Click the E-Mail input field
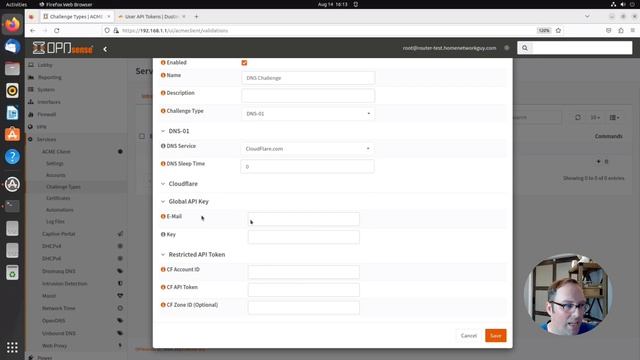Screen dimensions: 640x360 [304, 219]
